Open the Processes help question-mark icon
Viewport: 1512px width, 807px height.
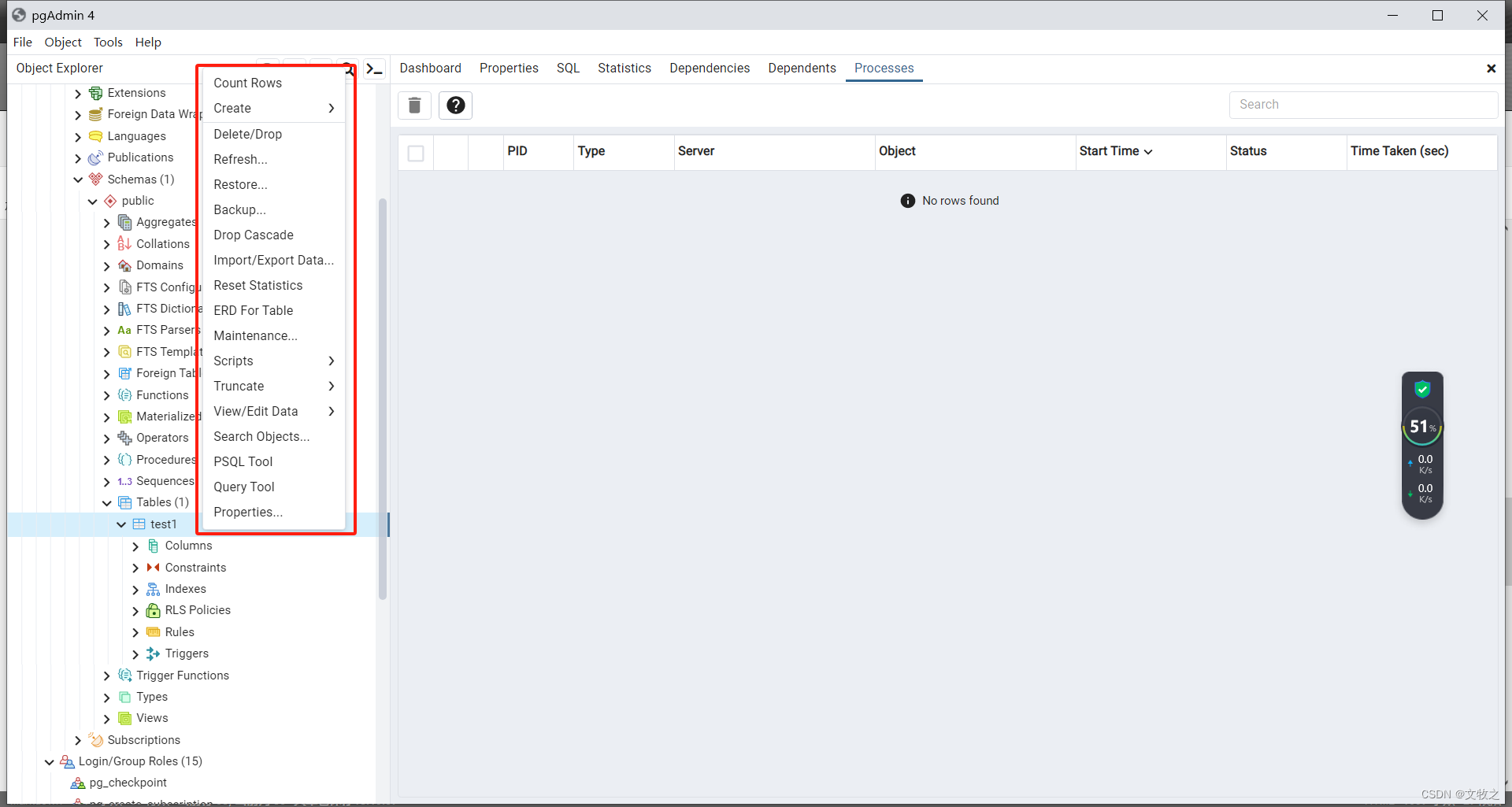455,105
